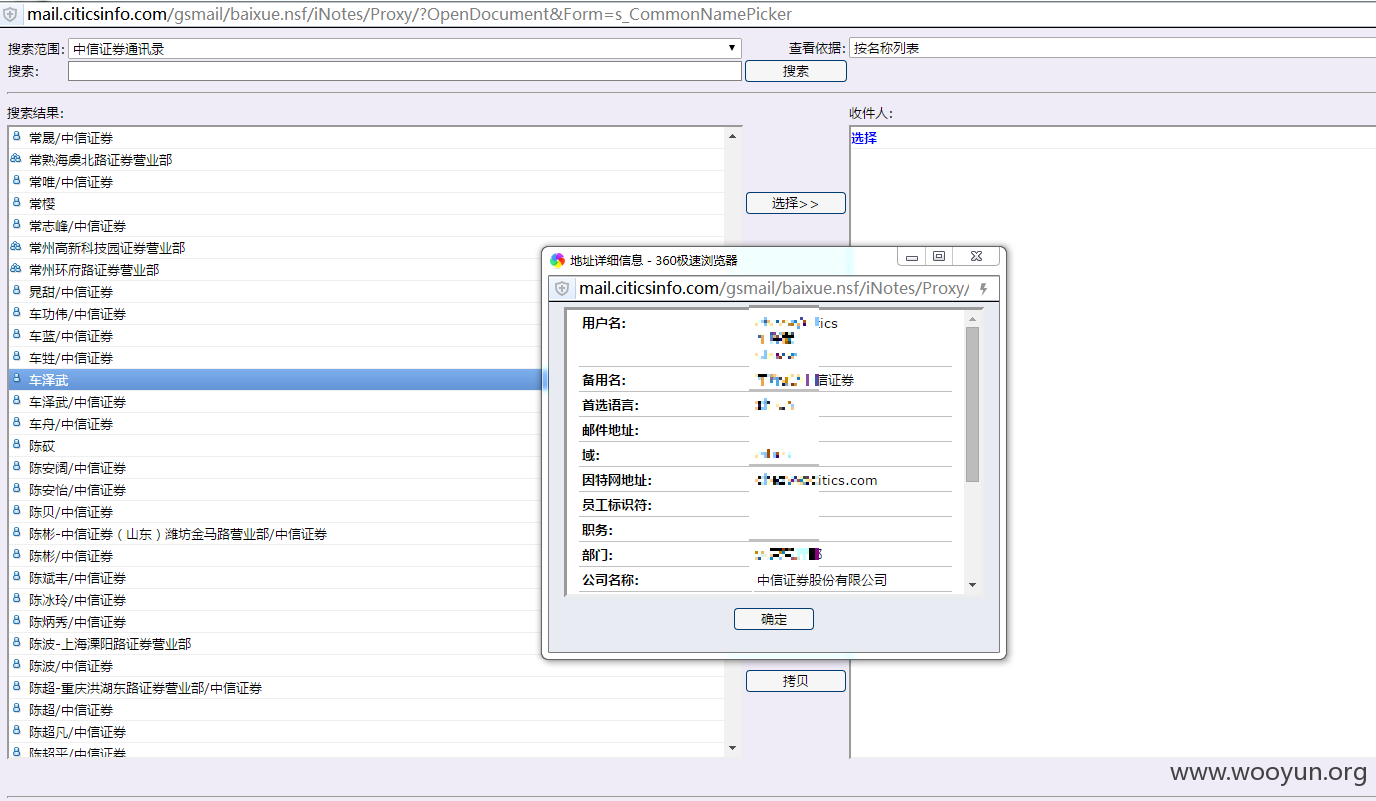Click the person icon beside 常唯/中信证券
Screen dimensions: 1376x801
point(16,181)
